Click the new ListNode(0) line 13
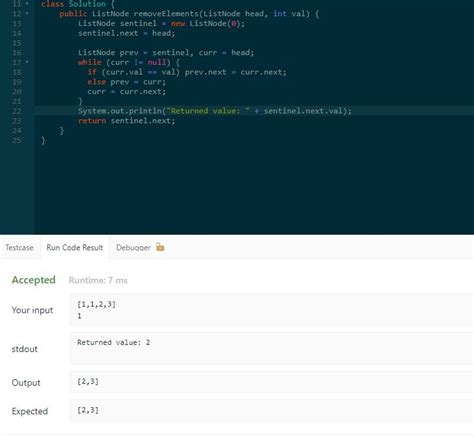474x437 pixels. point(161,24)
